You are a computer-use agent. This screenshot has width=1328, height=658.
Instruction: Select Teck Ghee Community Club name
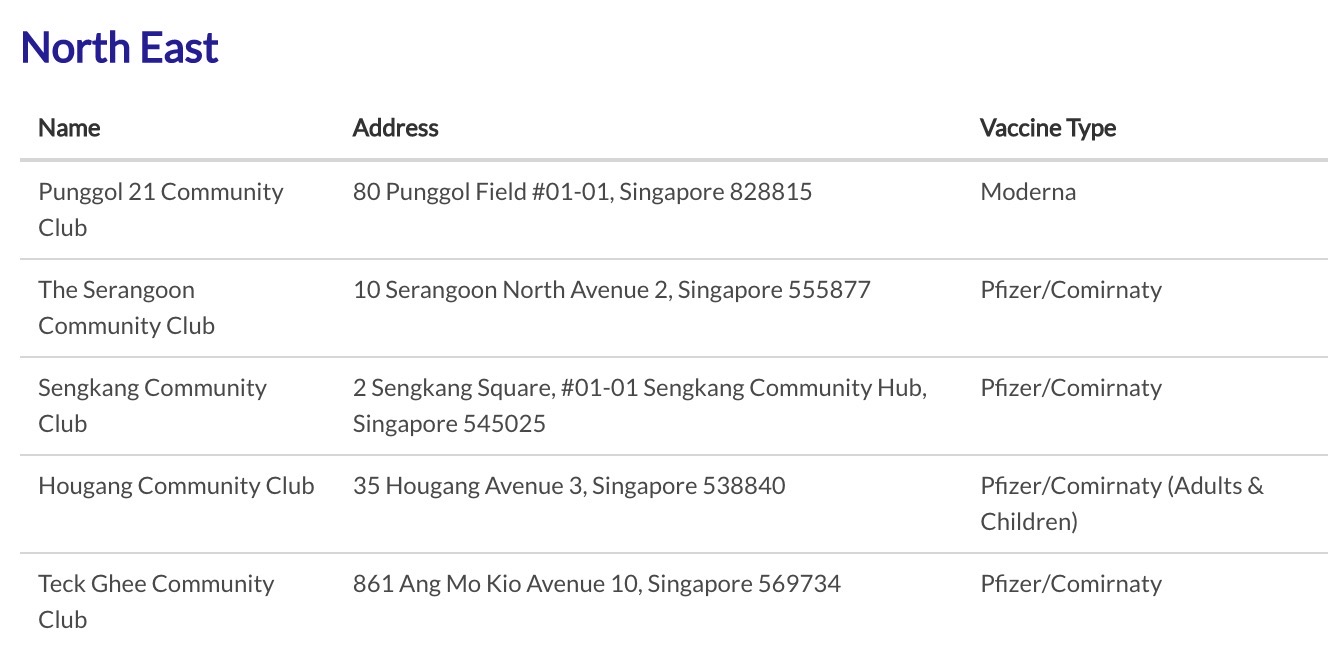pos(156,601)
